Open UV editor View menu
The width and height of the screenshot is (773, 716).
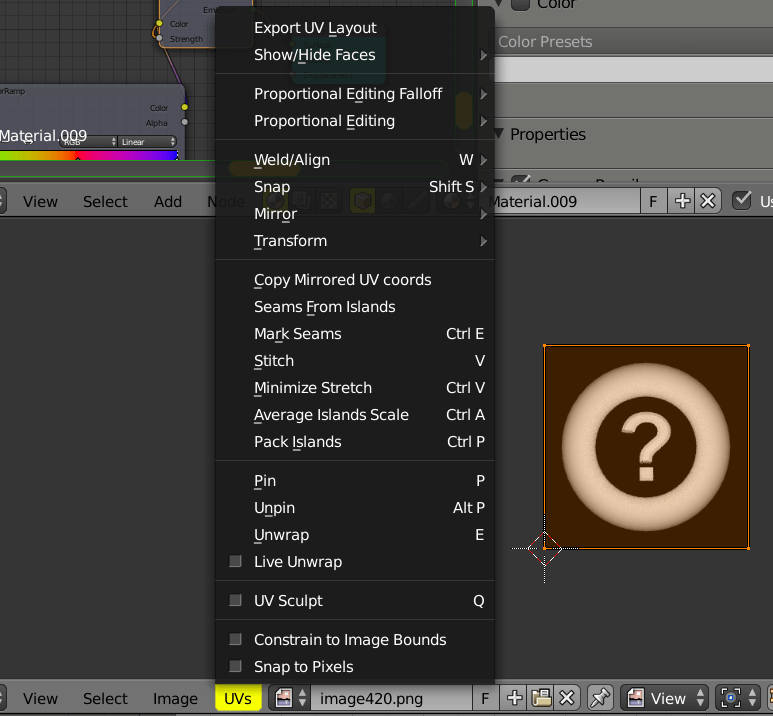tap(40, 698)
